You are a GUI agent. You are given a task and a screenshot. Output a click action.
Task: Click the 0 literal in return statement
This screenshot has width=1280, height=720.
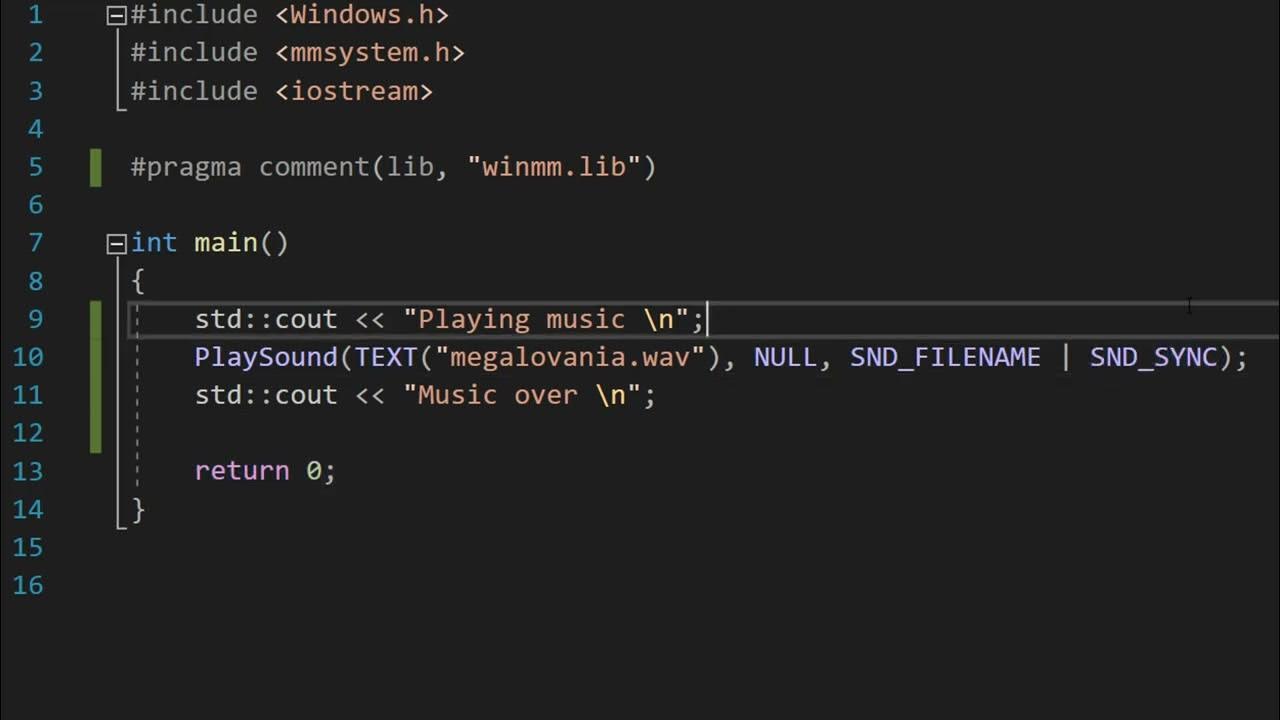click(313, 471)
